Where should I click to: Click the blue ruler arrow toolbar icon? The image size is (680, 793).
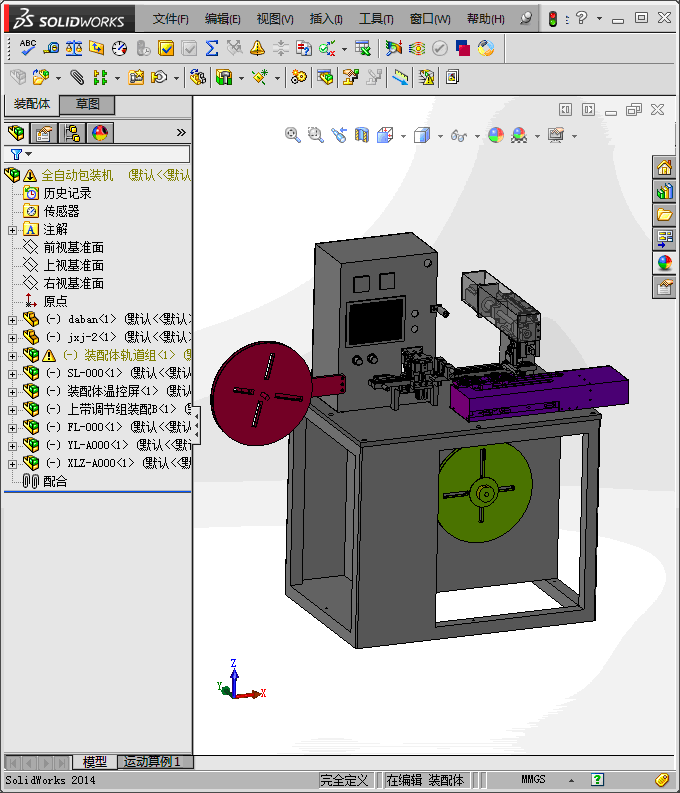[x=400, y=77]
